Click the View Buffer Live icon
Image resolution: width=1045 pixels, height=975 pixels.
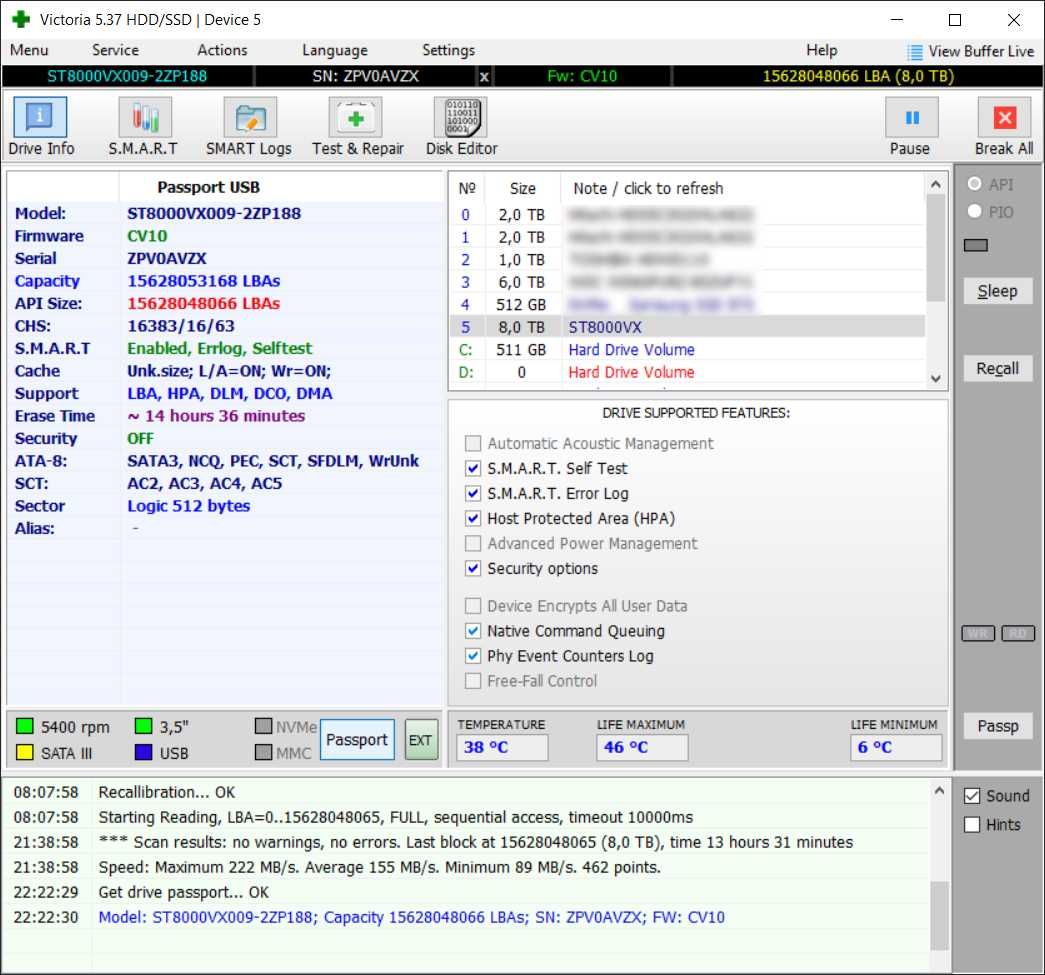(915, 52)
